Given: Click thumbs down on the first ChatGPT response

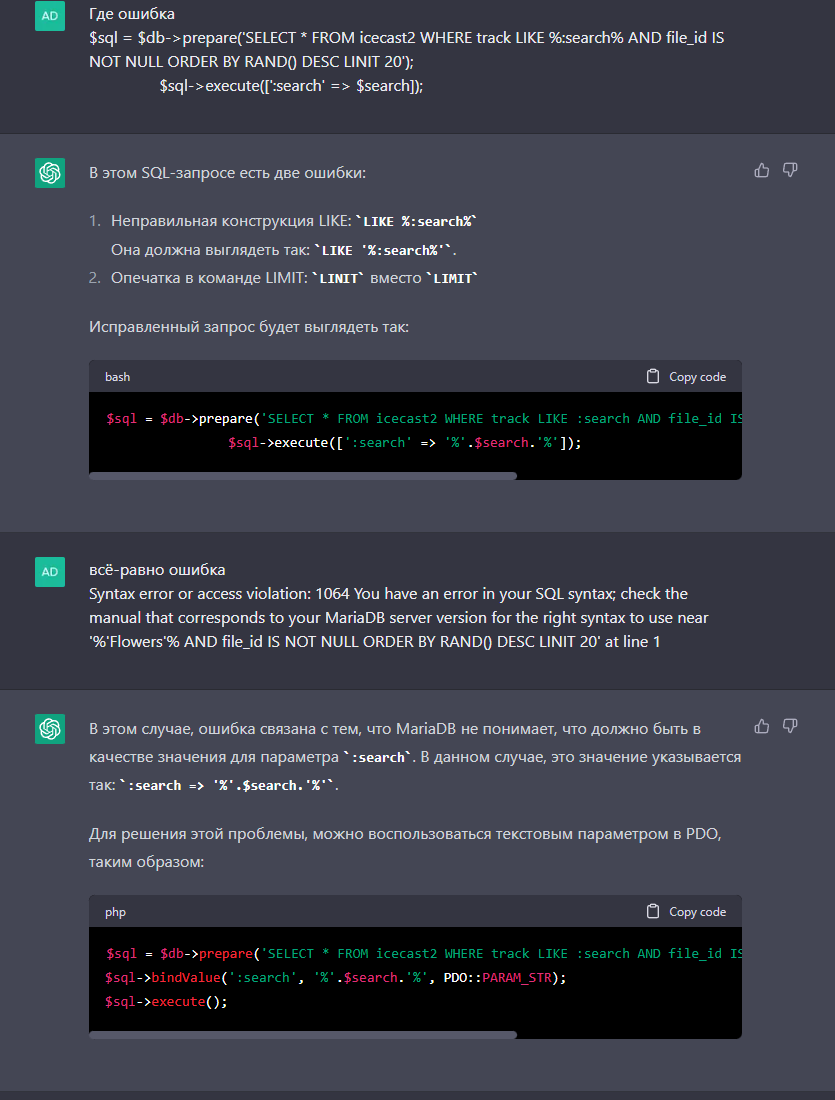Looking at the screenshot, I should [x=790, y=171].
